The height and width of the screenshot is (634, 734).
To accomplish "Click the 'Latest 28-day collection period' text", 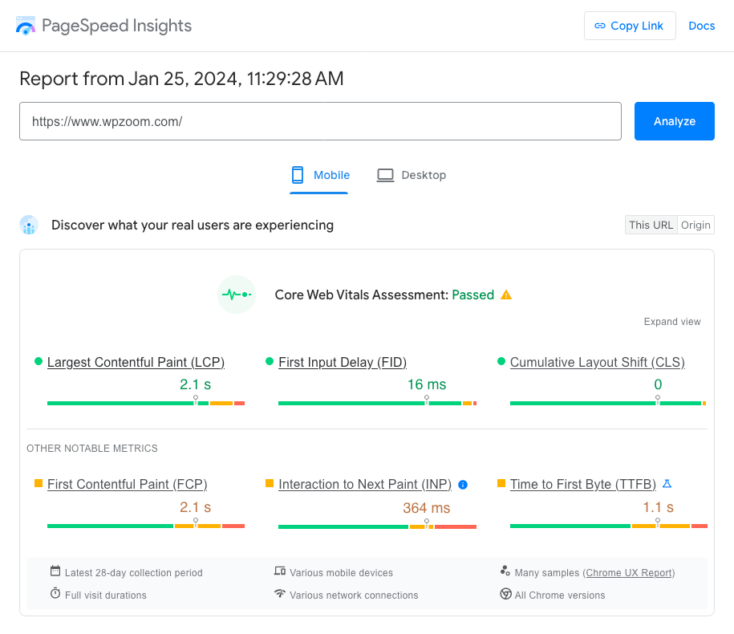I will pyautogui.click(x=134, y=573).
